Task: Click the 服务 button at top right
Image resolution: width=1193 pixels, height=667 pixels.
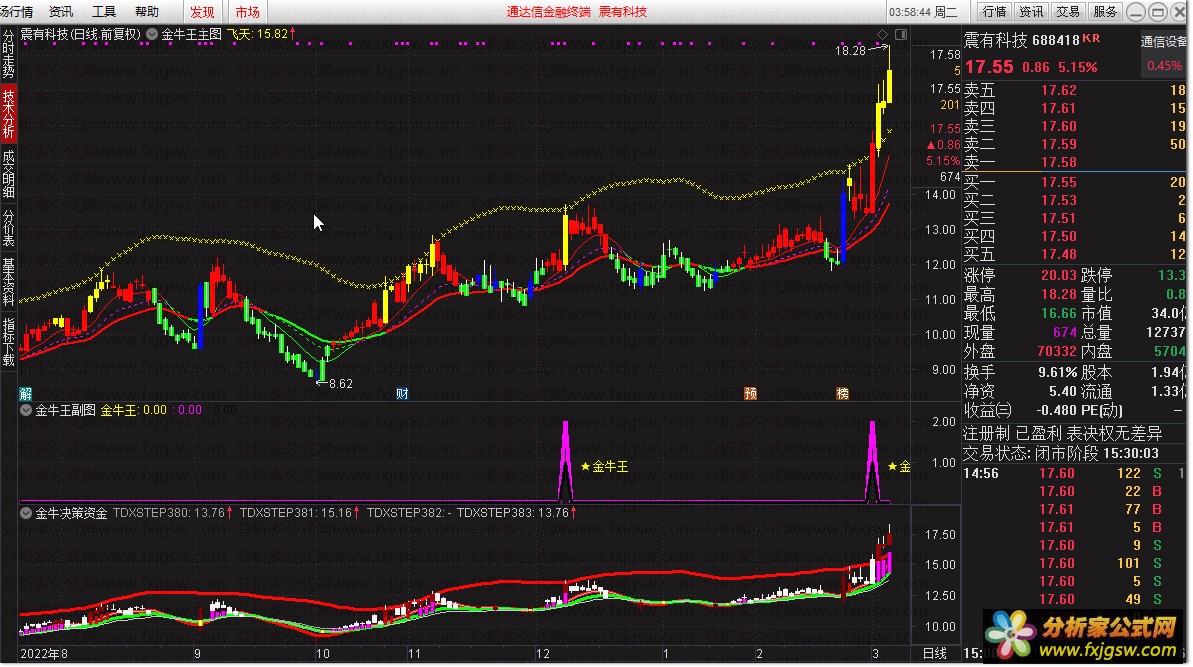Action: 1104,11
